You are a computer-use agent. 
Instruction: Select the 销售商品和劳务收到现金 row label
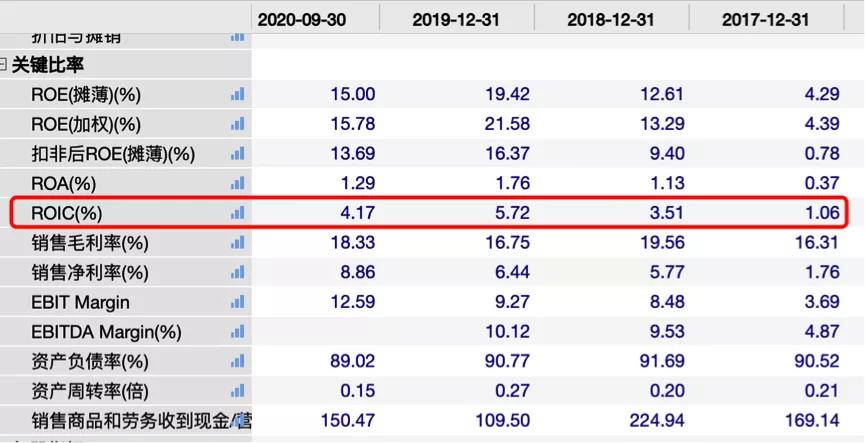141,421
